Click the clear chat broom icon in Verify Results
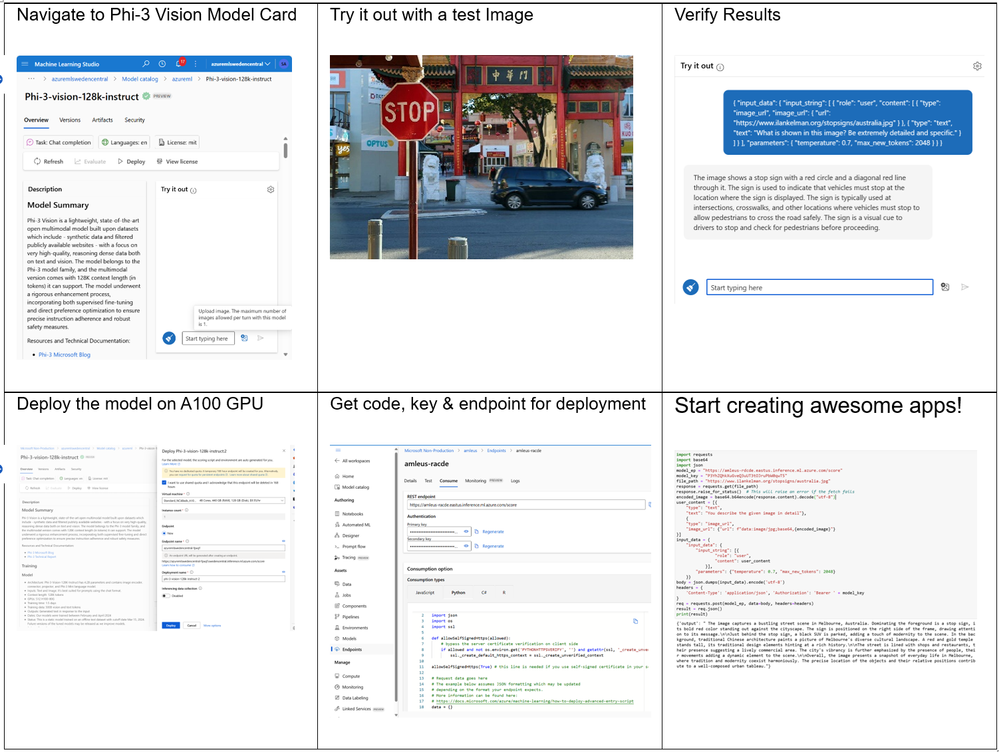The image size is (999, 752). click(691, 287)
